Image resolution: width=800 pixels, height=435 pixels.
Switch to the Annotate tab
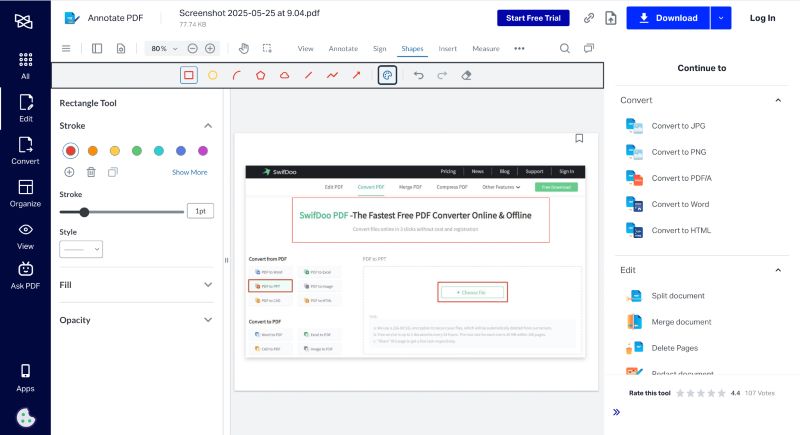tap(343, 48)
